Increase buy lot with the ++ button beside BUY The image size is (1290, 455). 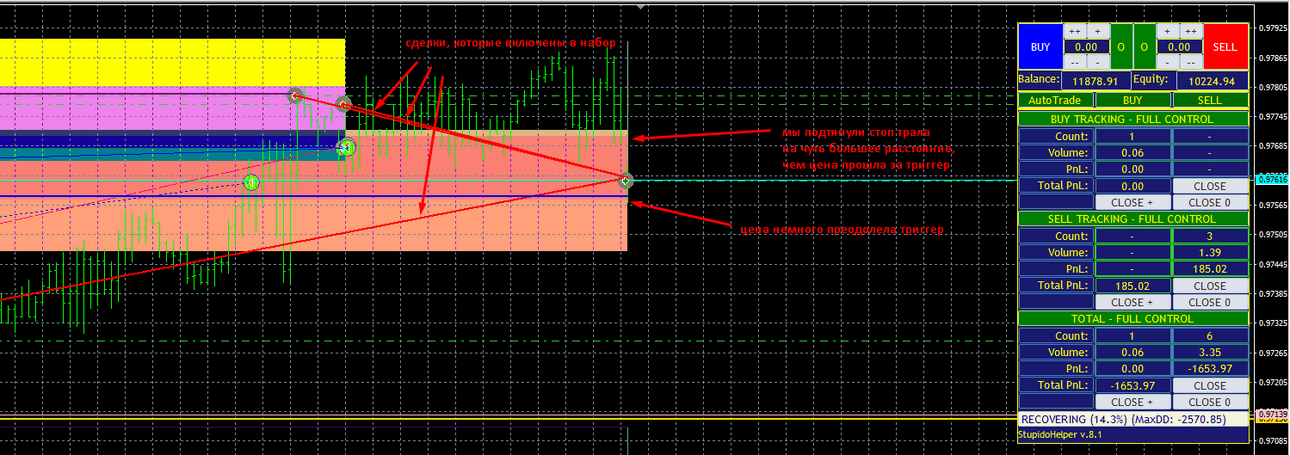tap(1075, 31)
